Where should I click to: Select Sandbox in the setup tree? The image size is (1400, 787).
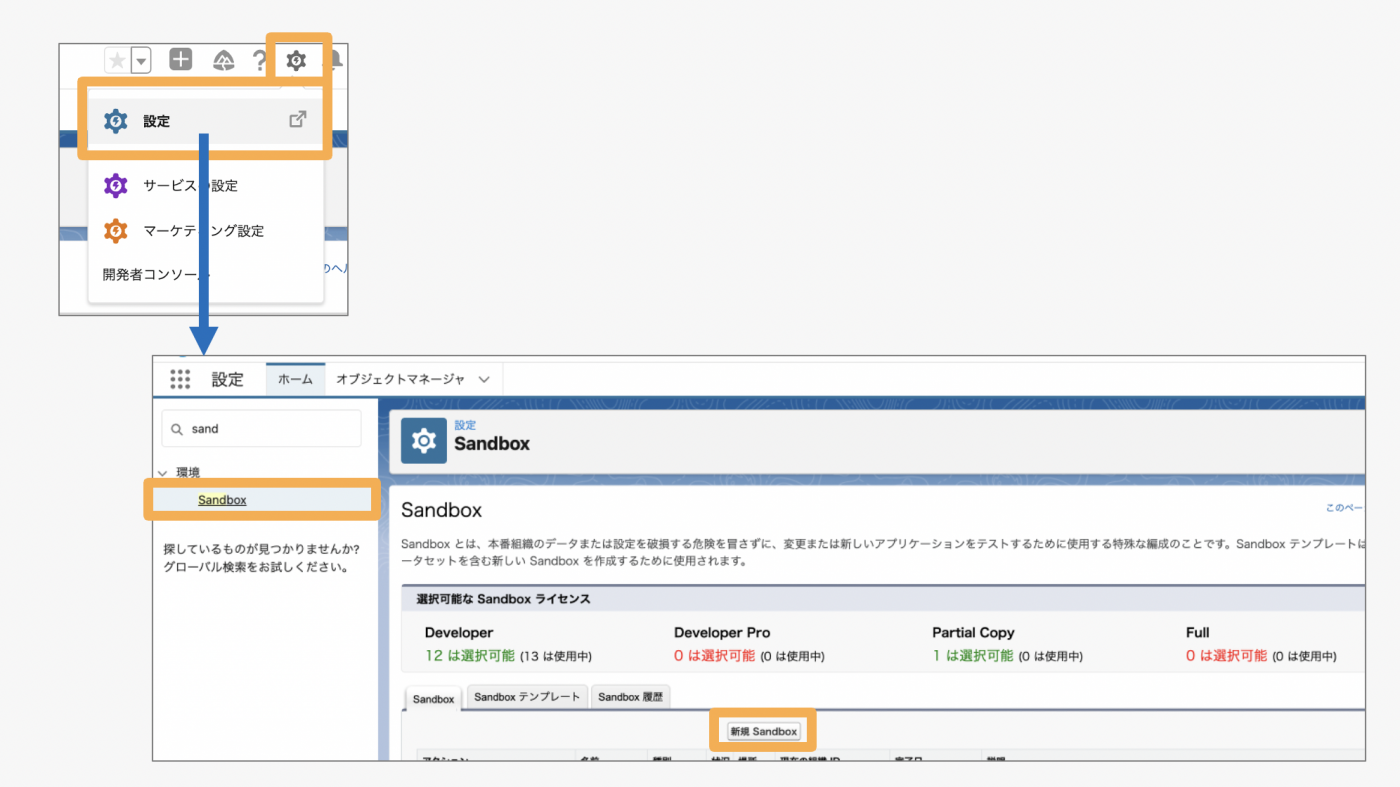pyautogui.click(x=222, y=500)
